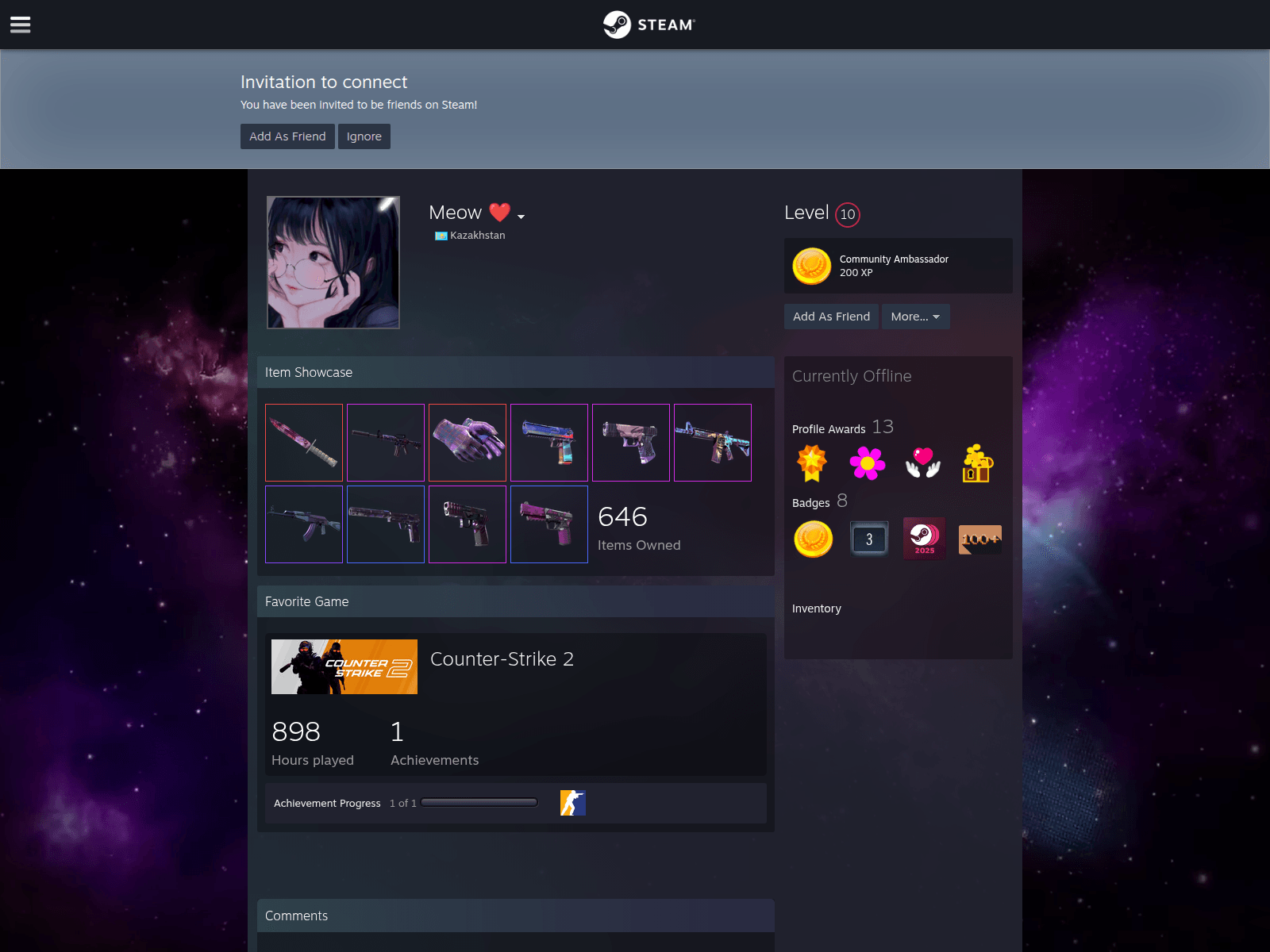Click the 100+ badge icon
This screenshot has height=952, width=1270.
980,539
